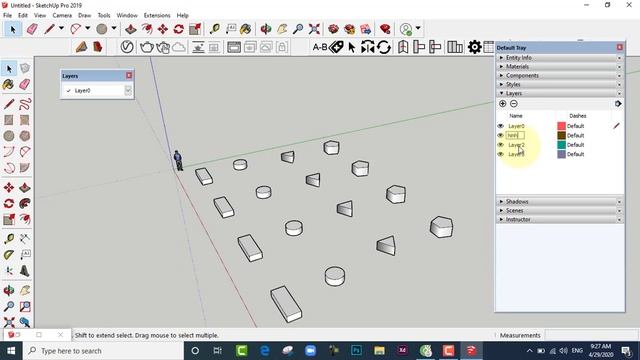Toggle visibility eye of layer being renamed

501,136
